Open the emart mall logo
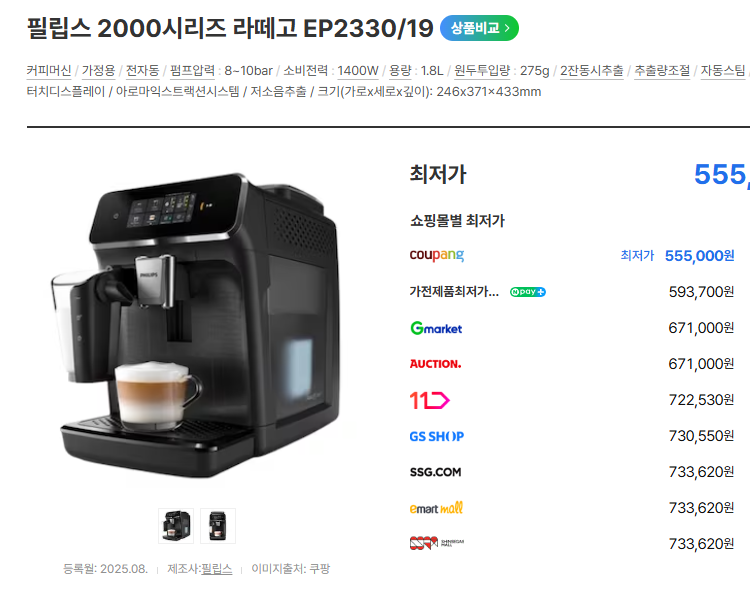750x589 pixels. [x=436, y=508]
